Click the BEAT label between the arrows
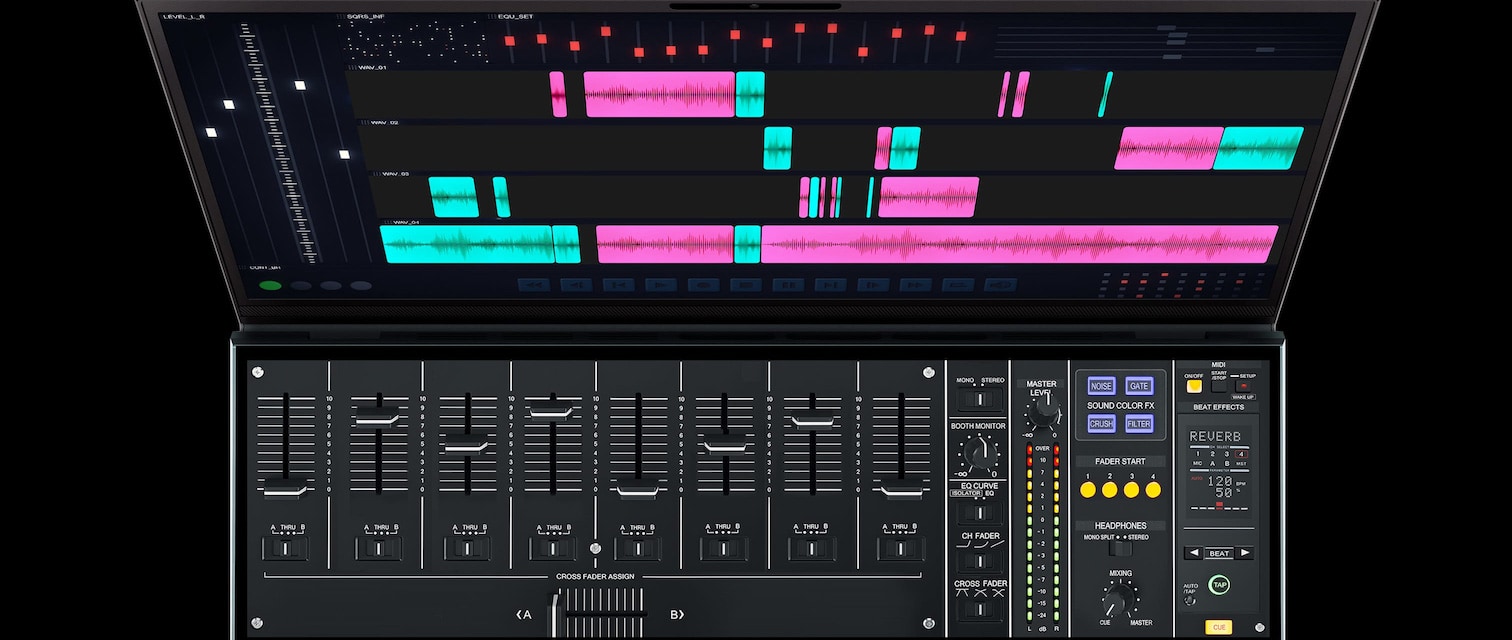Screen dimensions: 1512x640 point(1219,553)
